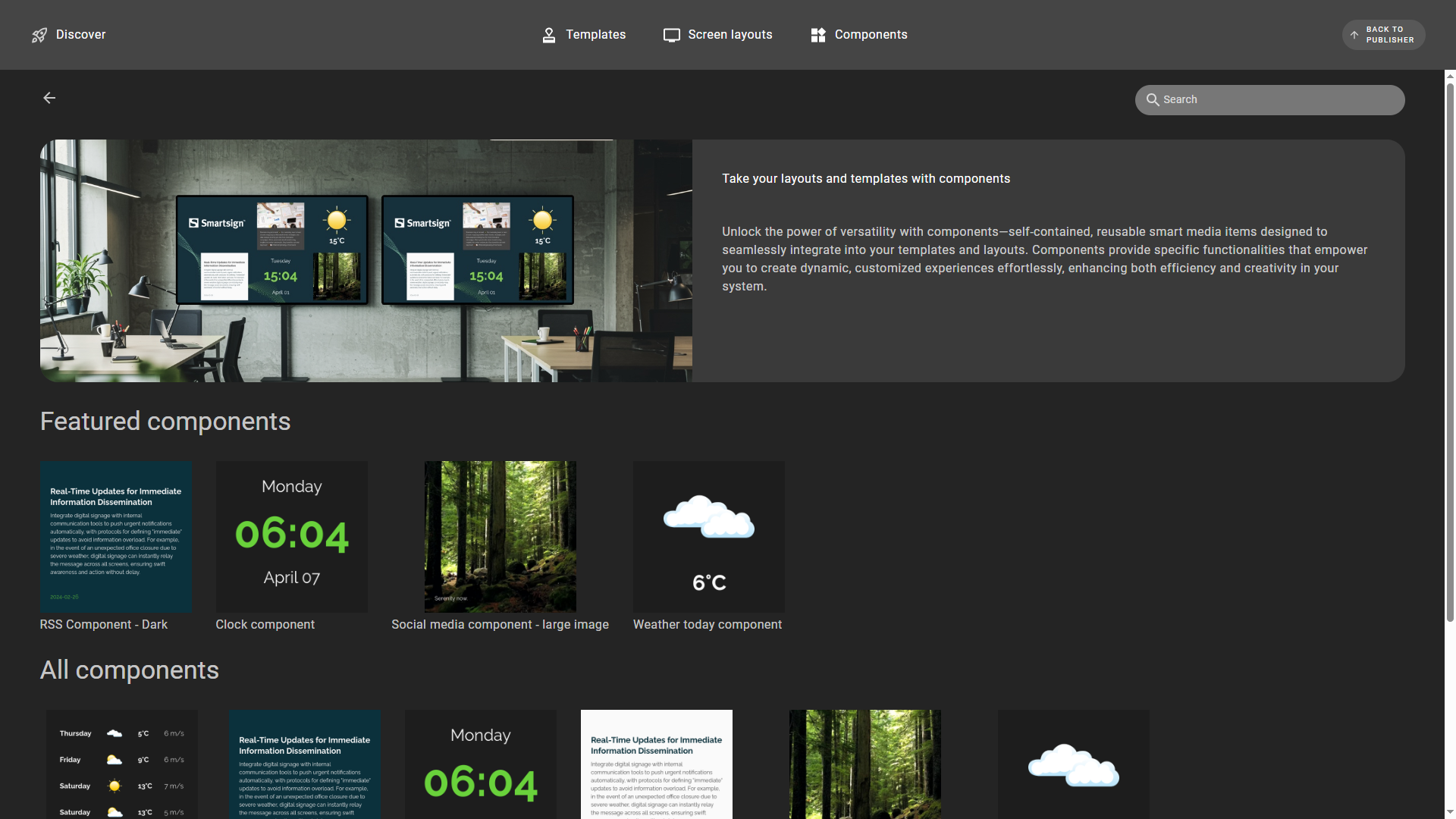
Task: Open the office banner image
Action: click(366, 261)
